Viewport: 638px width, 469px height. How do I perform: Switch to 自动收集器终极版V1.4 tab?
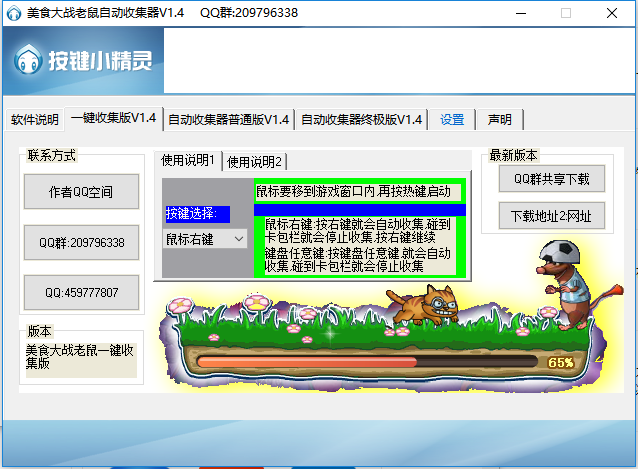point(361,120)
